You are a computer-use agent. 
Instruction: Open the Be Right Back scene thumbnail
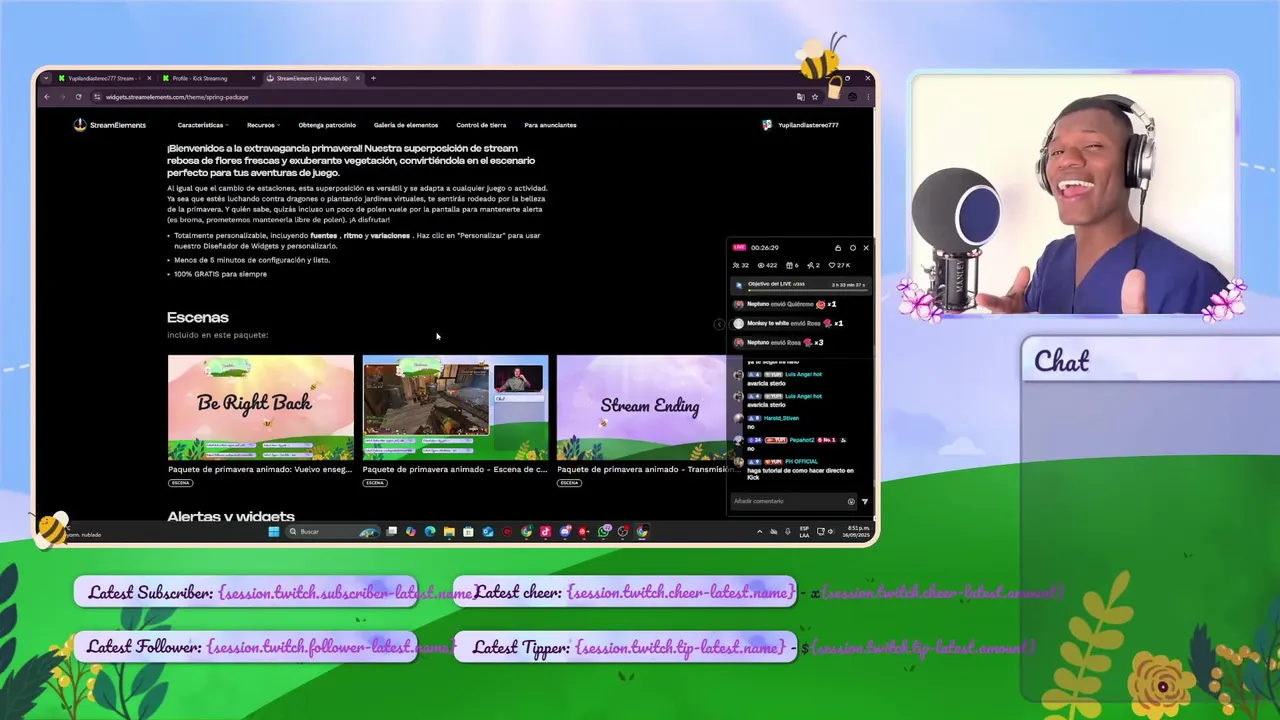point(260,407)
